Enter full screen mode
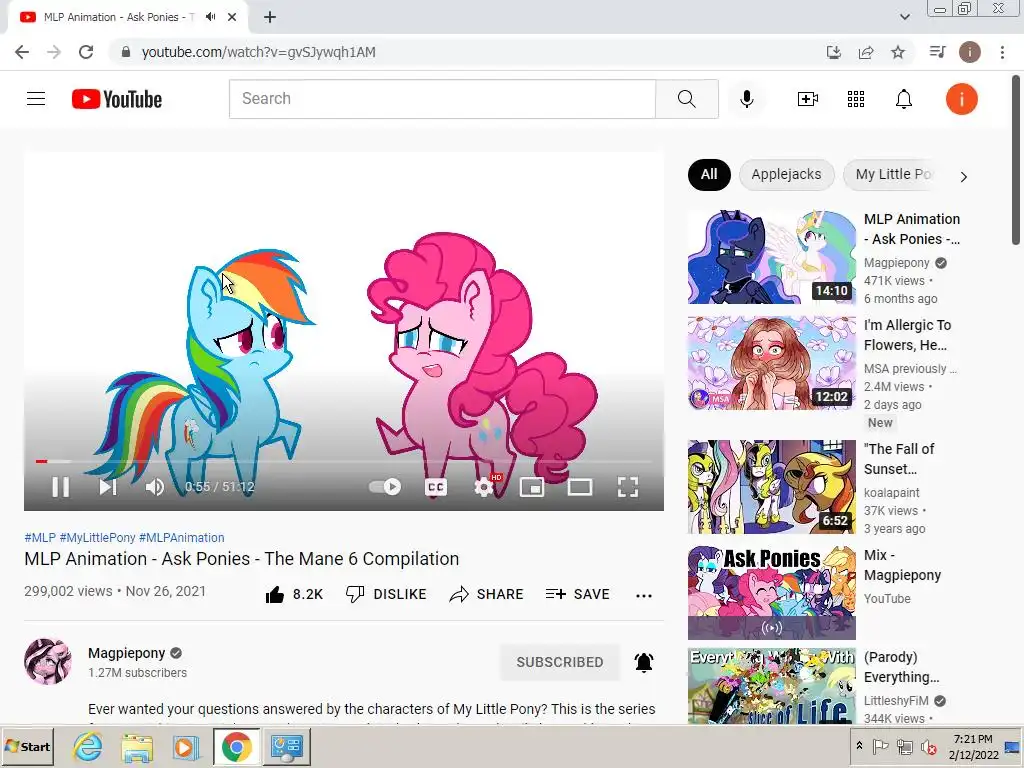Image resolution: width=1024 pixels, height=768 pixels. tap(628, 487)
